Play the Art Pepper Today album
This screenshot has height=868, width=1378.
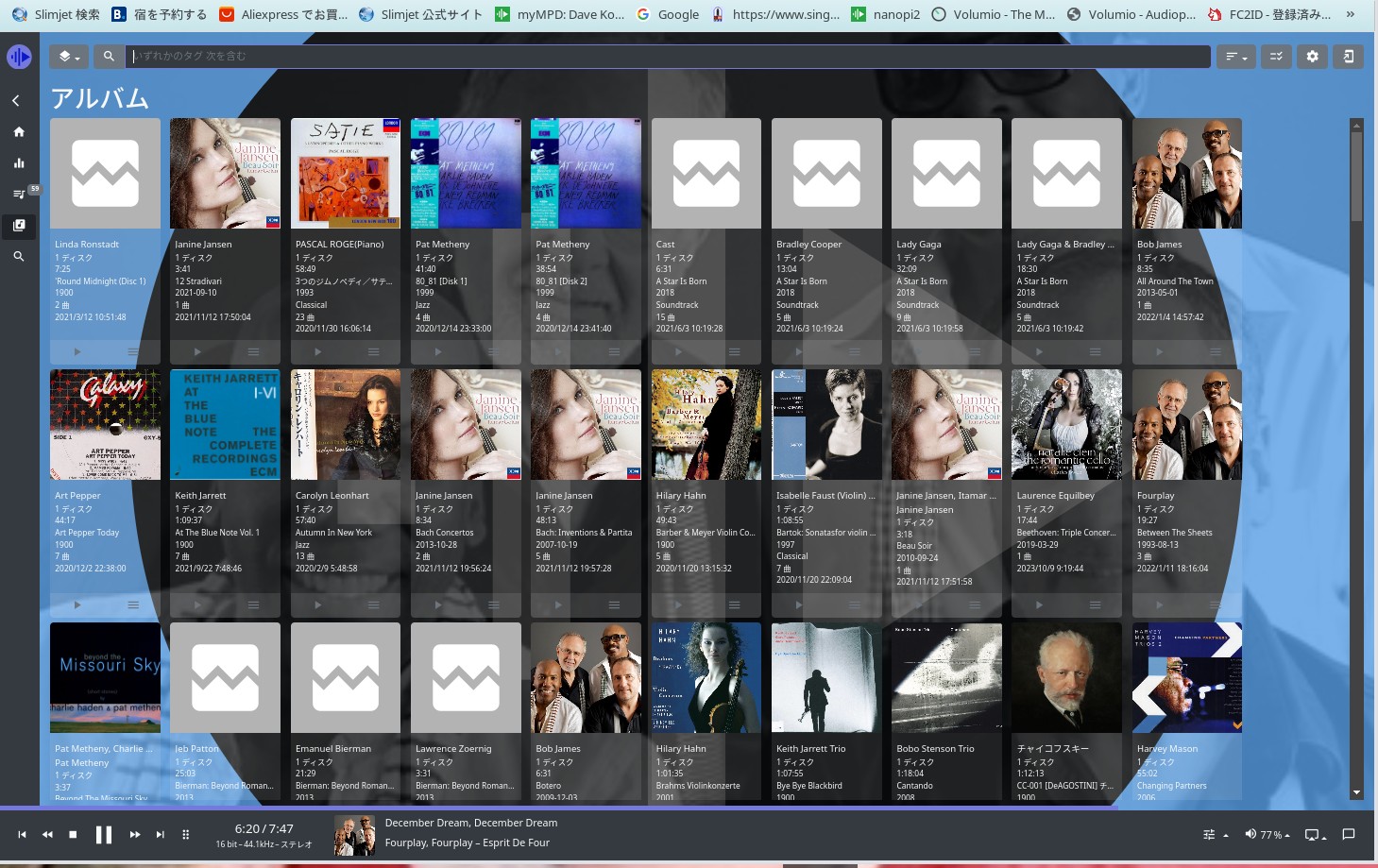(77, 604)
